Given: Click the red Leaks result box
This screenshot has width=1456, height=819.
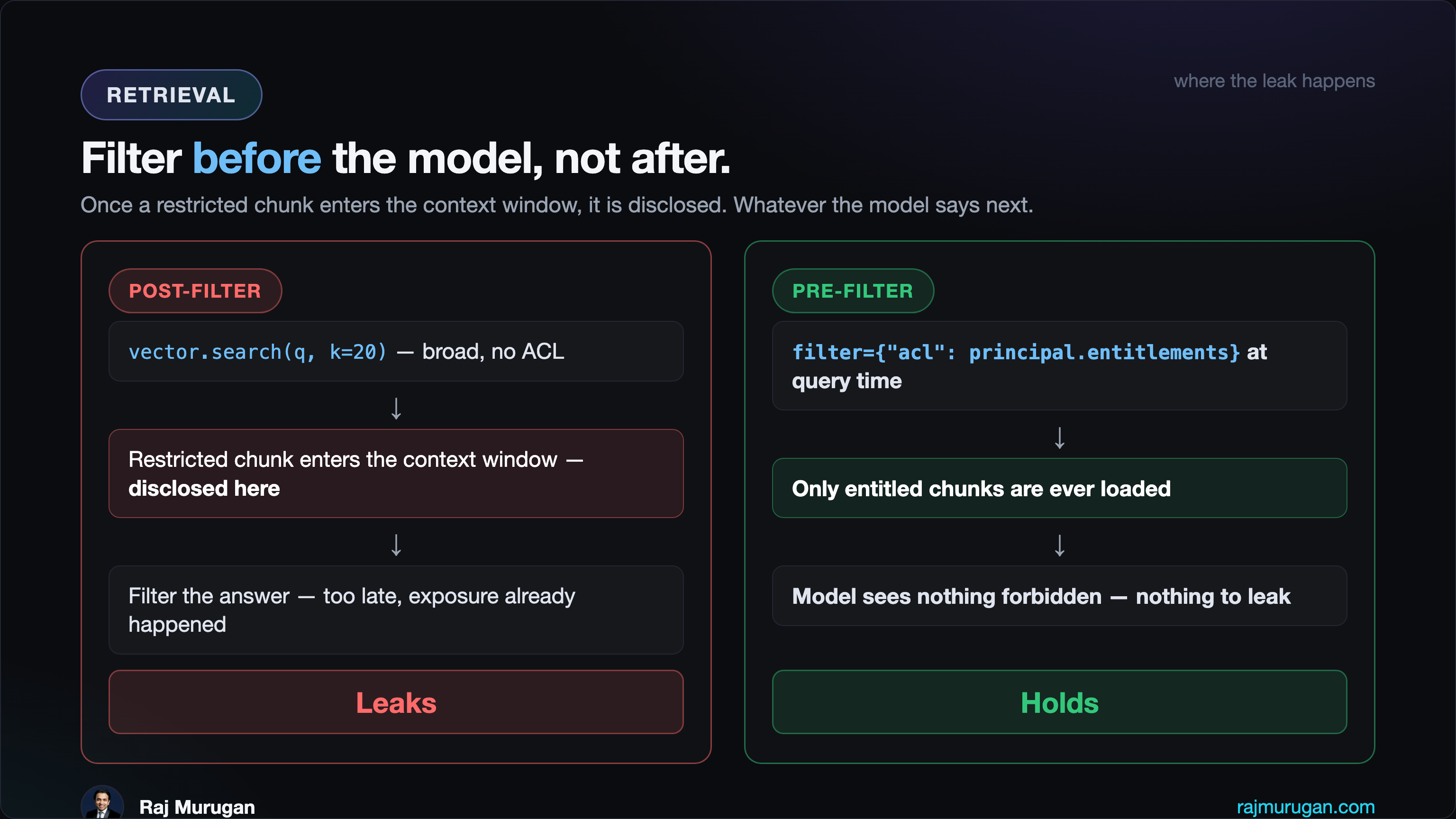Looking at the screenshot, I should 396,702.
